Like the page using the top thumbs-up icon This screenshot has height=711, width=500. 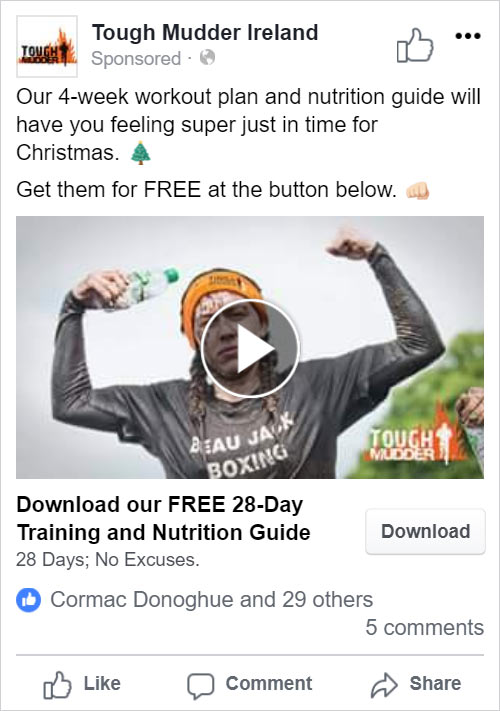415,45
